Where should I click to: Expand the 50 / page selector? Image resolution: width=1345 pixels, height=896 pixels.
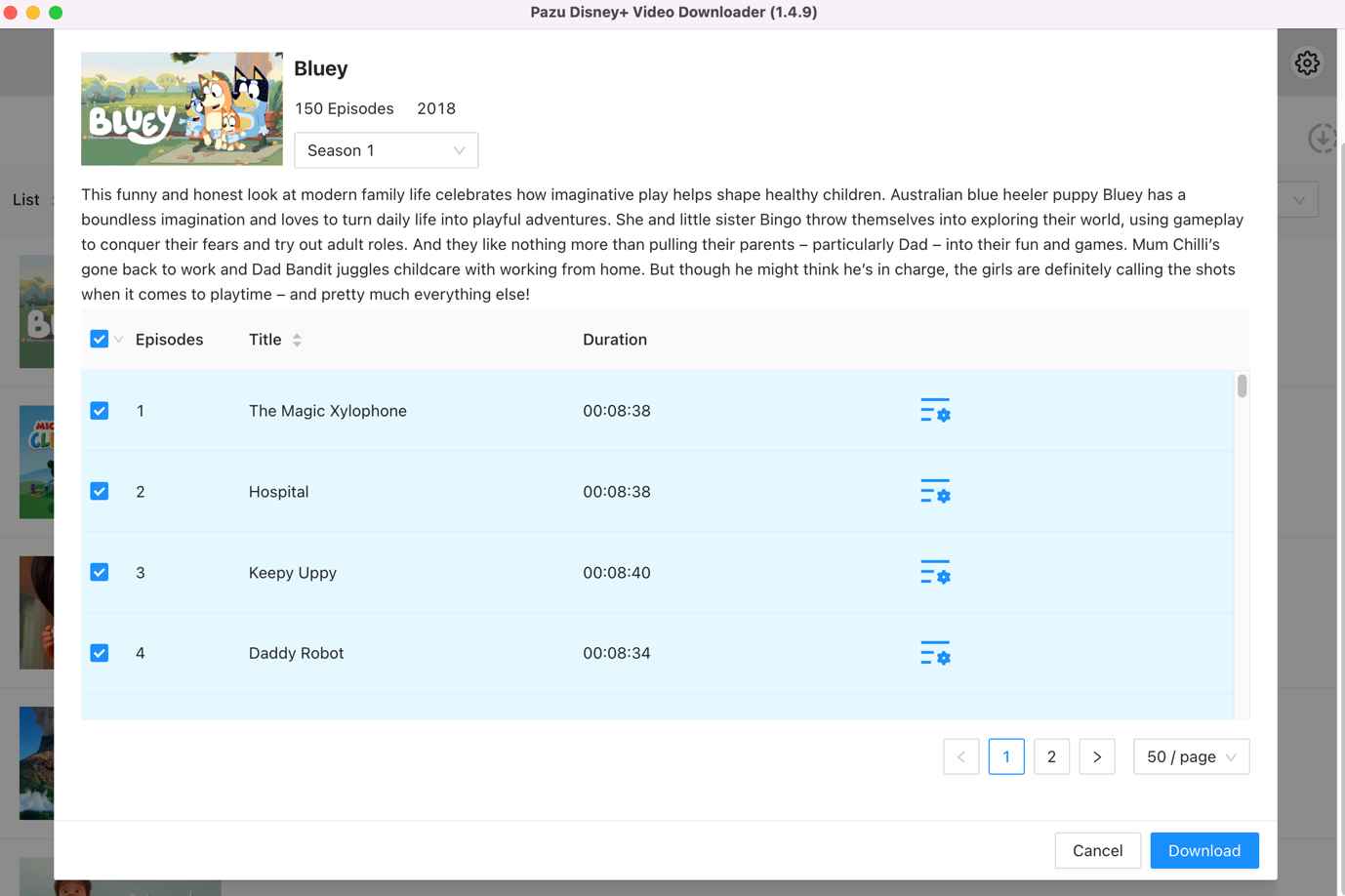point(1191,756)
